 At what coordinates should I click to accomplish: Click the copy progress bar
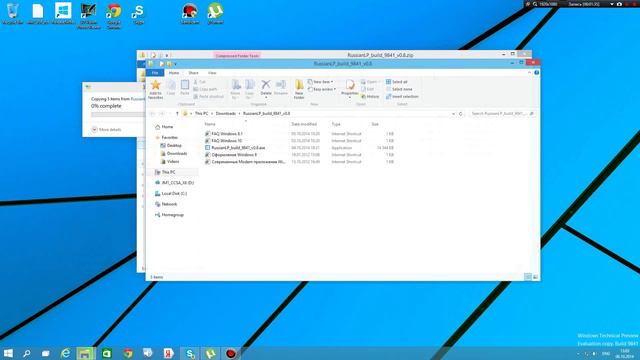click(x=118, y=115)
